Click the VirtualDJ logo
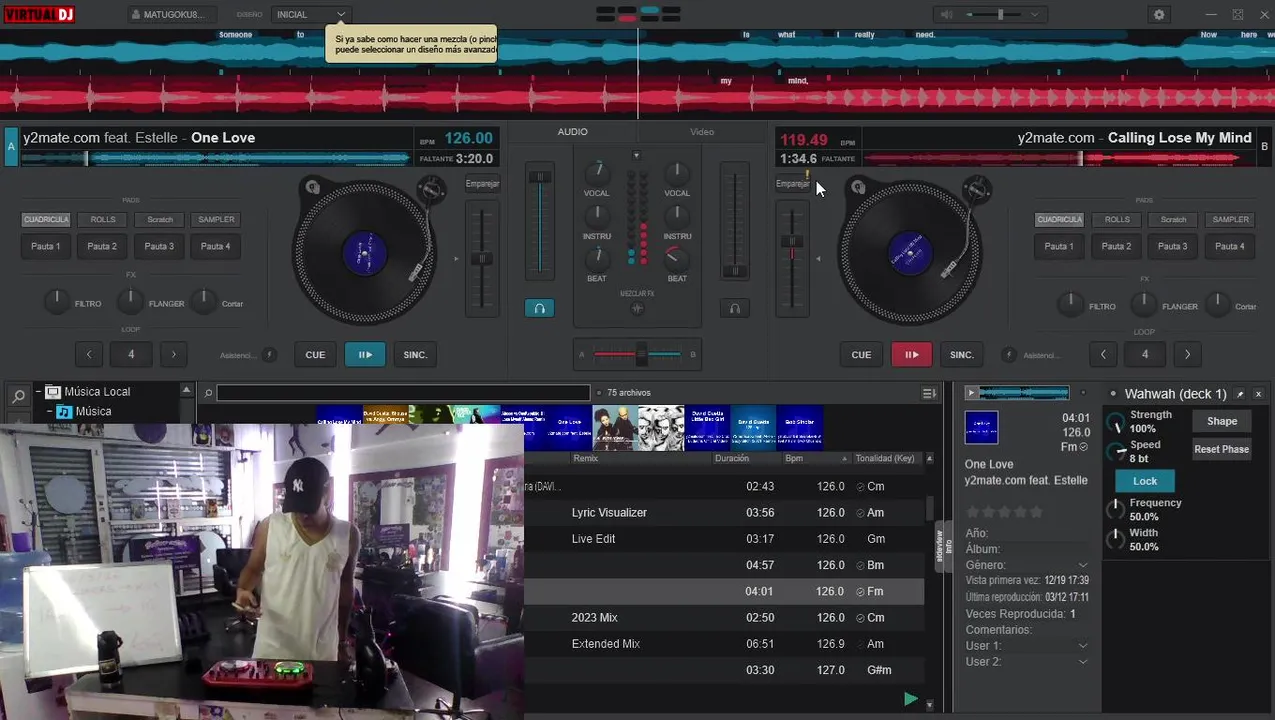Image resolution: width=1275 pixels, height=720 pixels. point(38,14)
